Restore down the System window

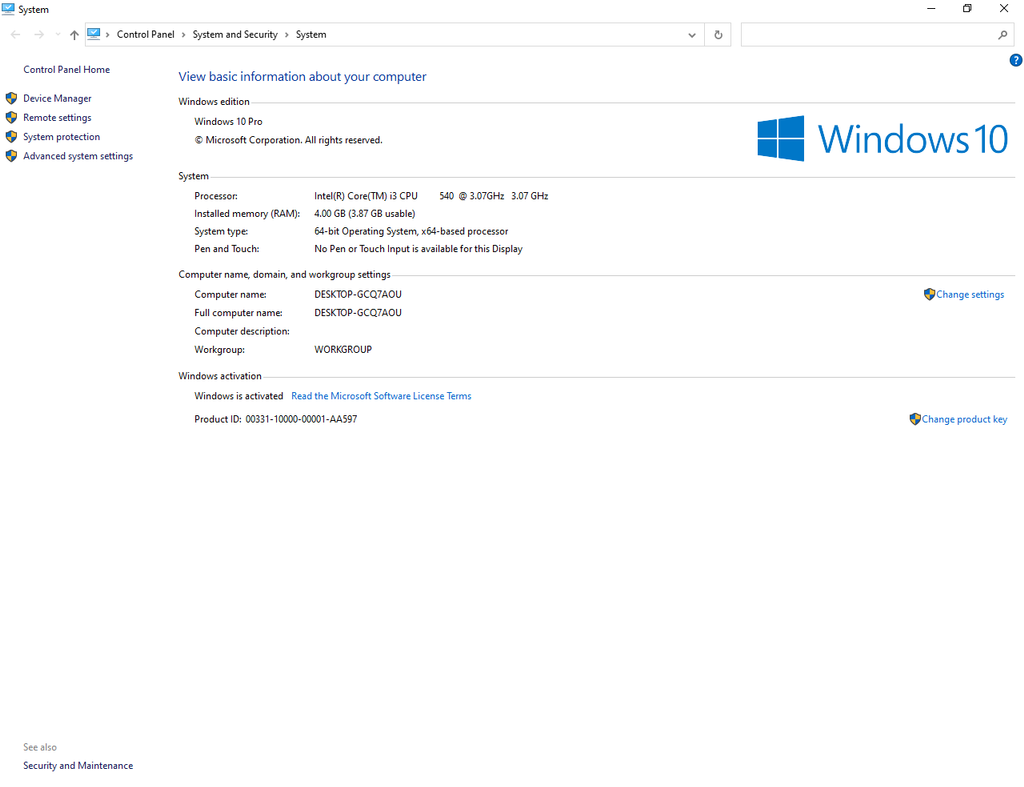(967, 8)
